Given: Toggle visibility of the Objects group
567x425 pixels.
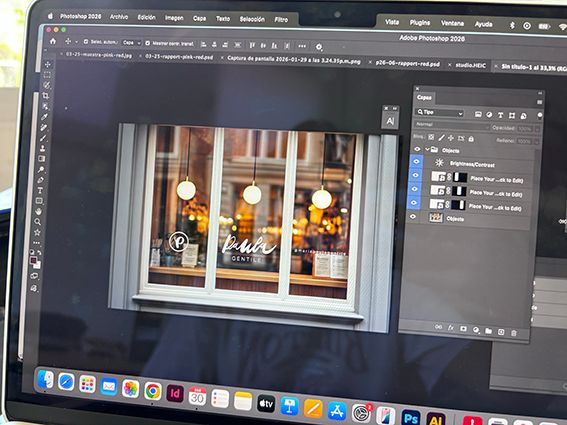Looking at the screenshot, I should tap(417, 149).
